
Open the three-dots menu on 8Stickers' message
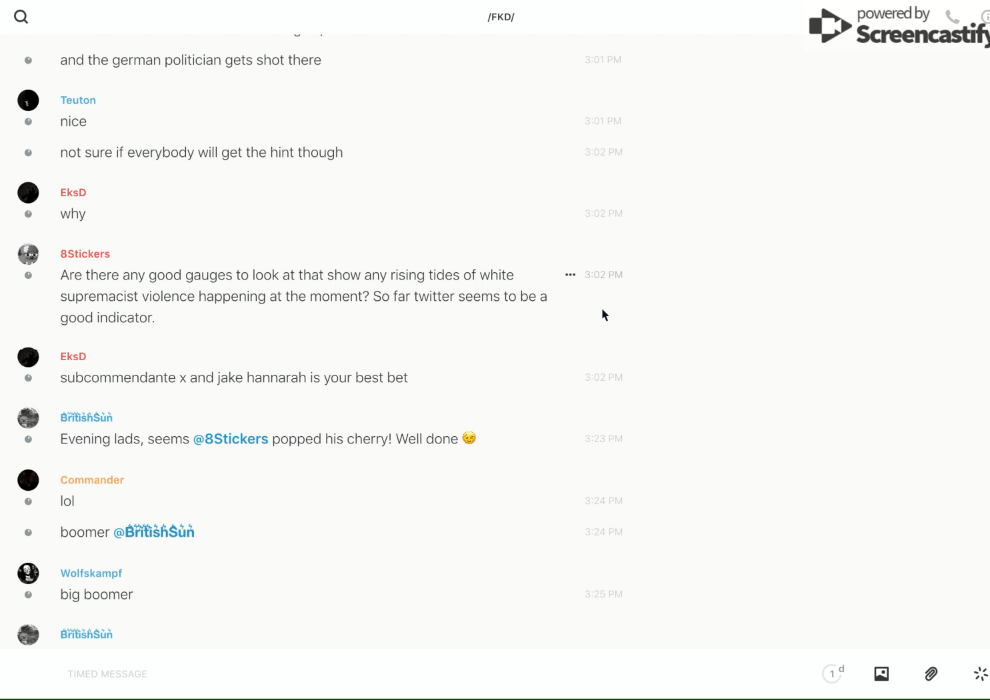click(570, 275)
